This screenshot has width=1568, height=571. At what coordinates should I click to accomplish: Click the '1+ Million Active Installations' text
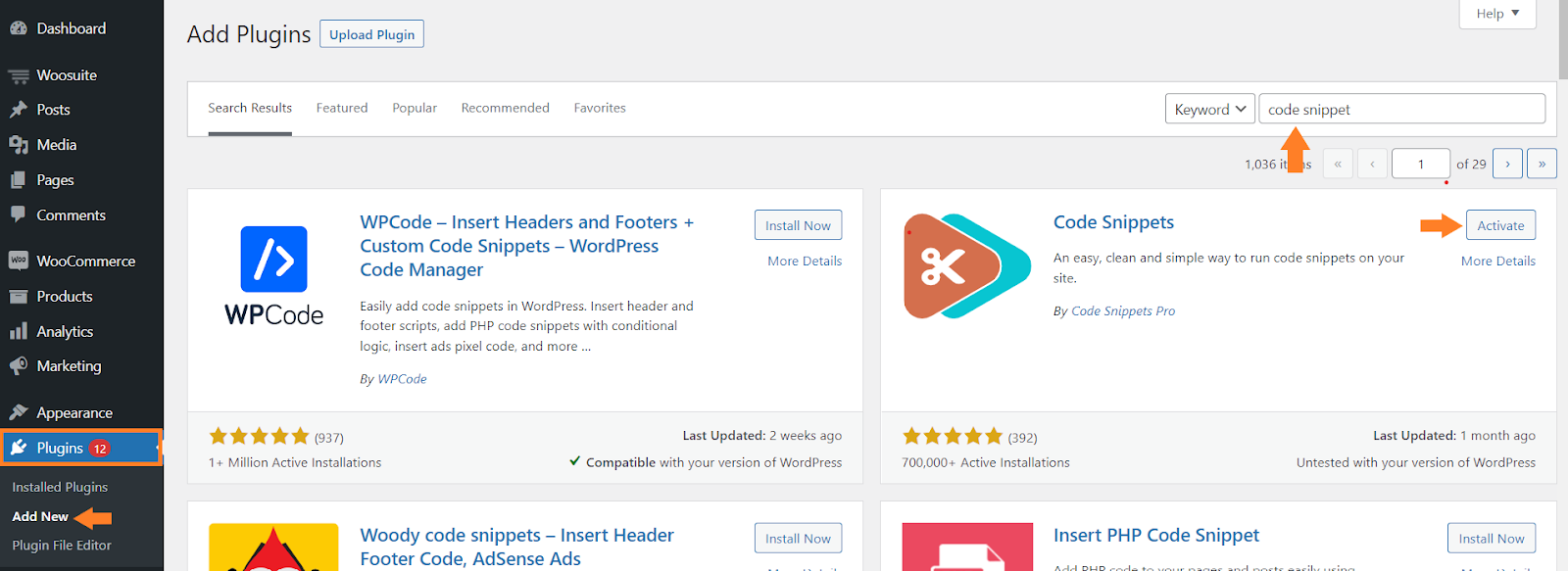tap(295, 462)
